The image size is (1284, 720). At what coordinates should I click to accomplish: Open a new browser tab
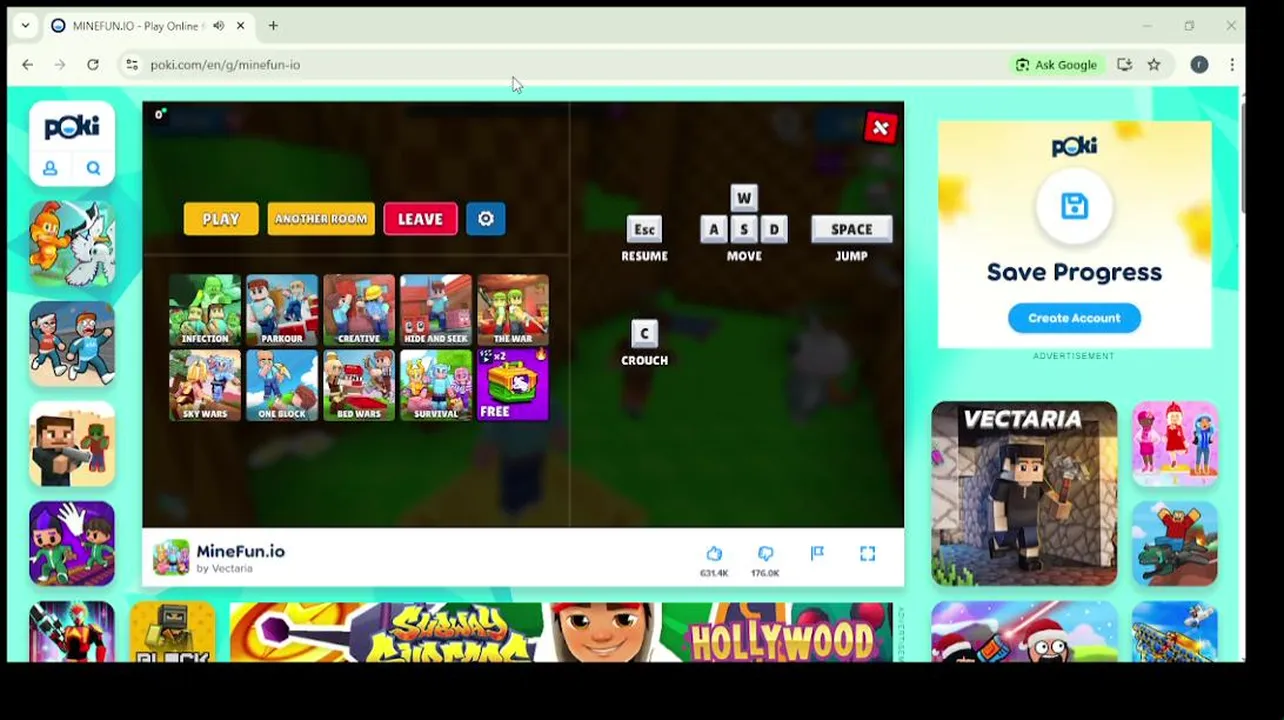point(273,26)
